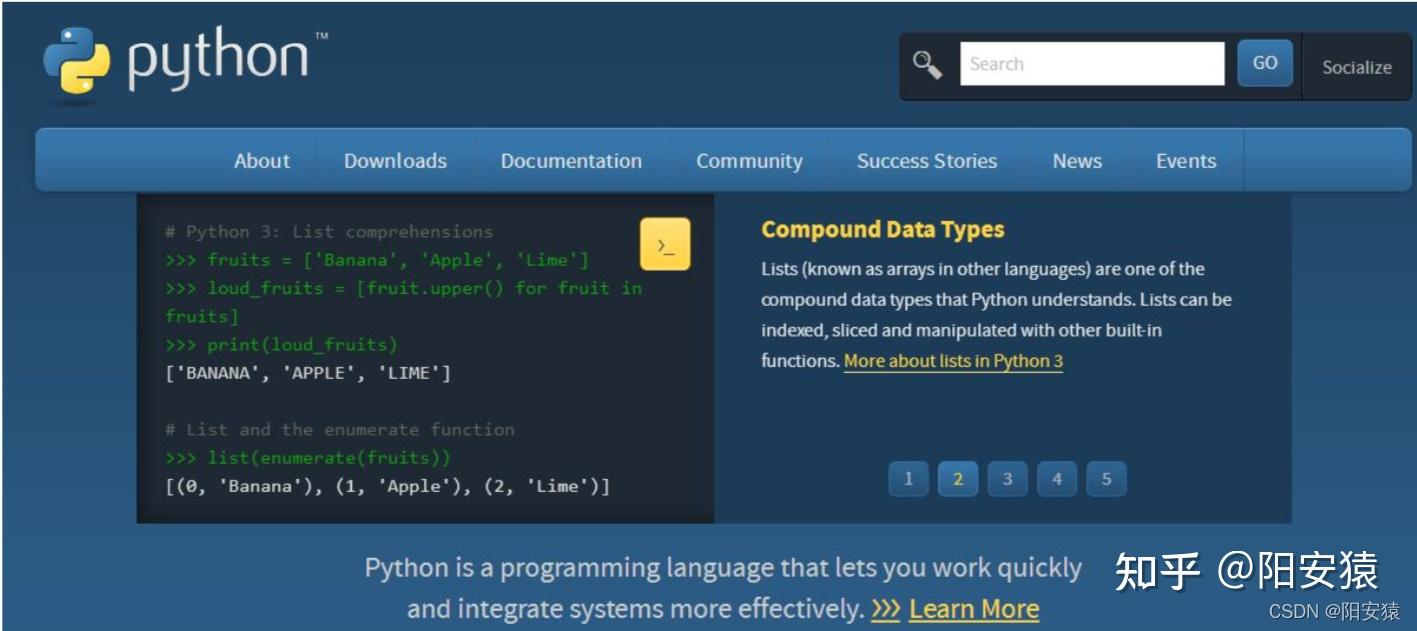Viewport: 1417px width, 631px height.
Task: Click the GO search button
Action: click(x=1264, y=62)
